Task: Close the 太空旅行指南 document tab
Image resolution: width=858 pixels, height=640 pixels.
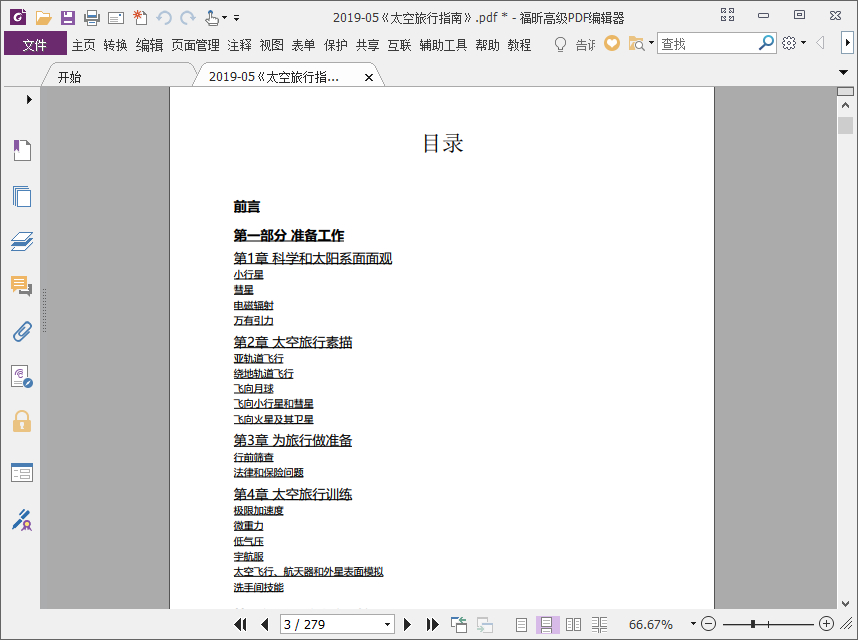Action: pyautogui.click(x=369, y=78)
